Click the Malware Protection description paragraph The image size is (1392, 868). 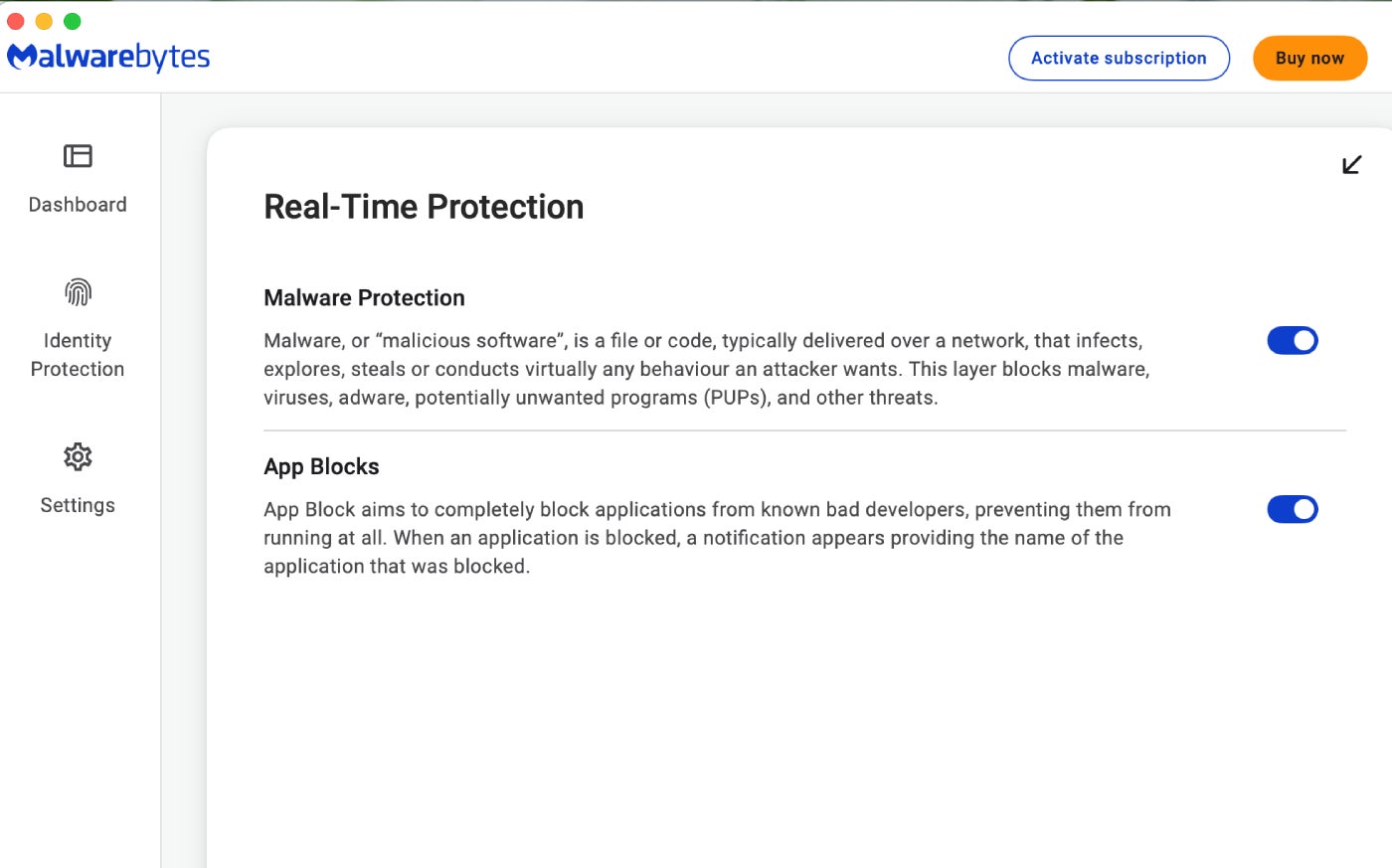click(706, 369)
